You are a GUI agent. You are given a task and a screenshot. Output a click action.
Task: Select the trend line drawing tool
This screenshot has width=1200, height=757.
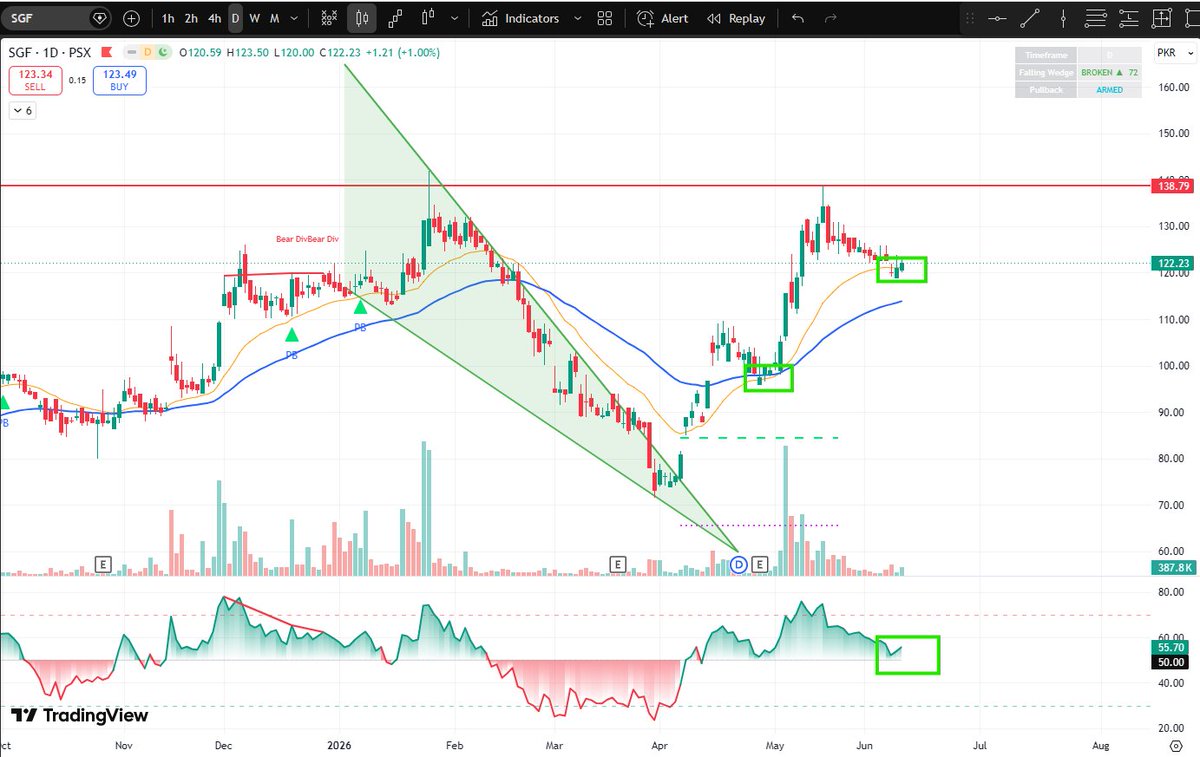click(x=1030, y=18)
